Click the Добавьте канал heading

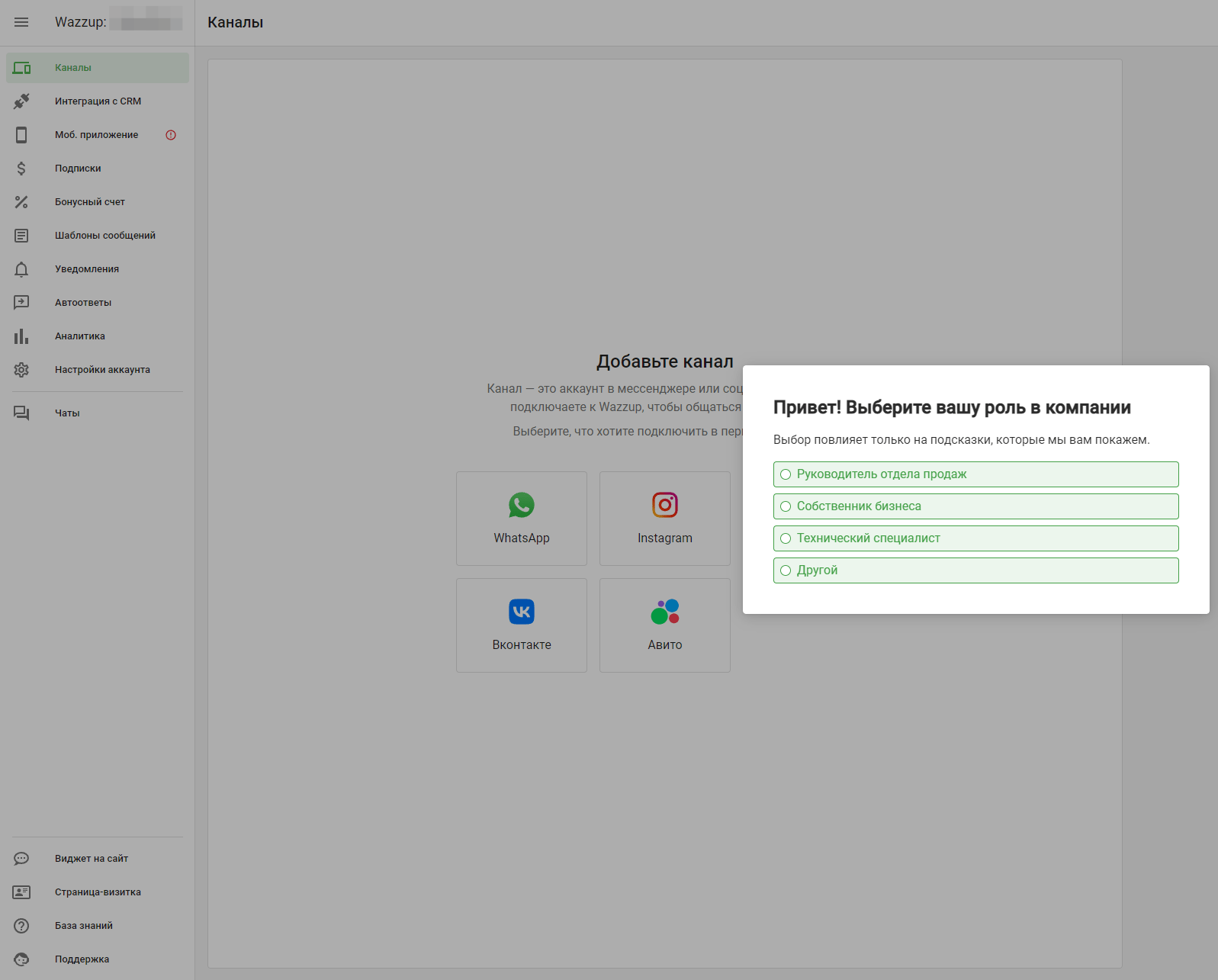[665, 361]
